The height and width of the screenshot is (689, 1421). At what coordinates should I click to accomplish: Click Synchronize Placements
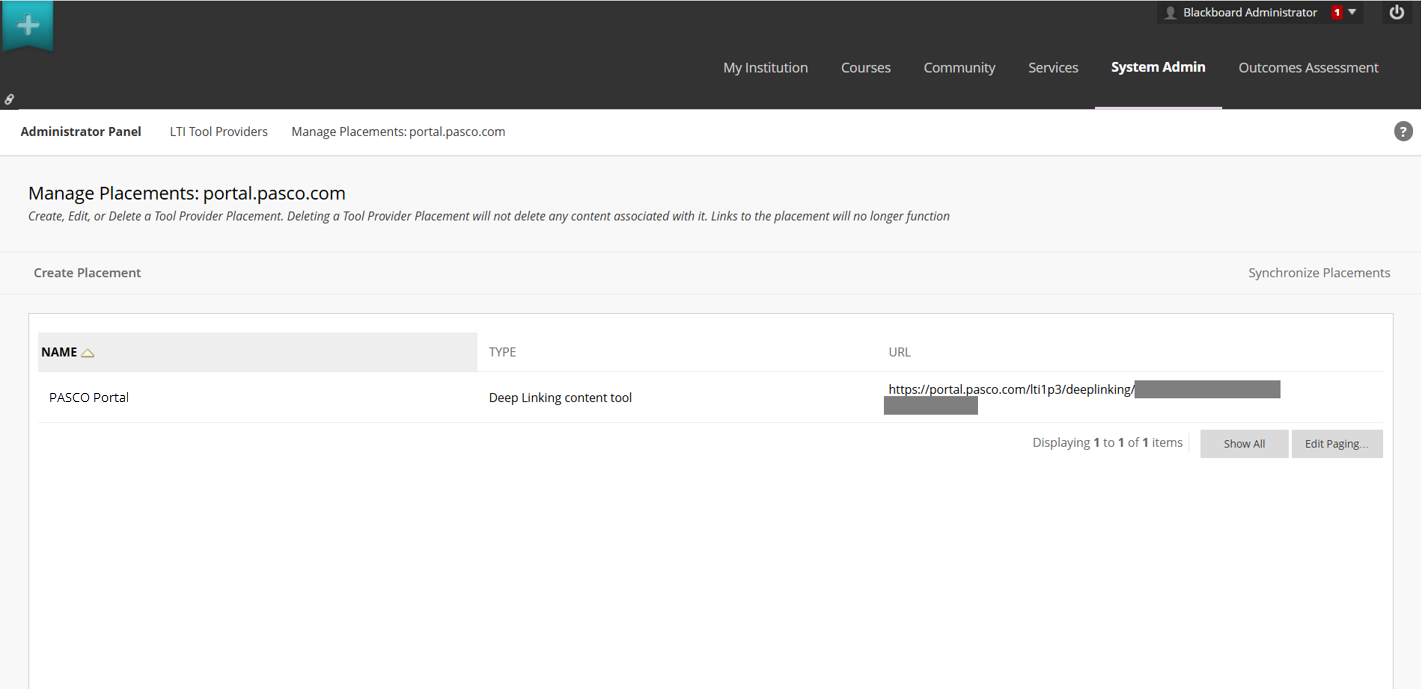click(x=1319, y=273)
